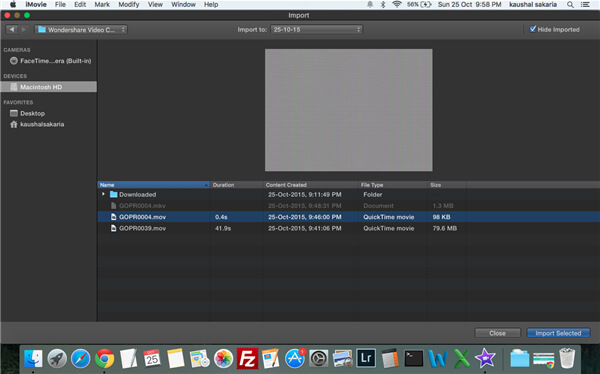Screen dimensions: 600x374
Task: Click the battery status indicator
Action: click(x=419, y=5)
